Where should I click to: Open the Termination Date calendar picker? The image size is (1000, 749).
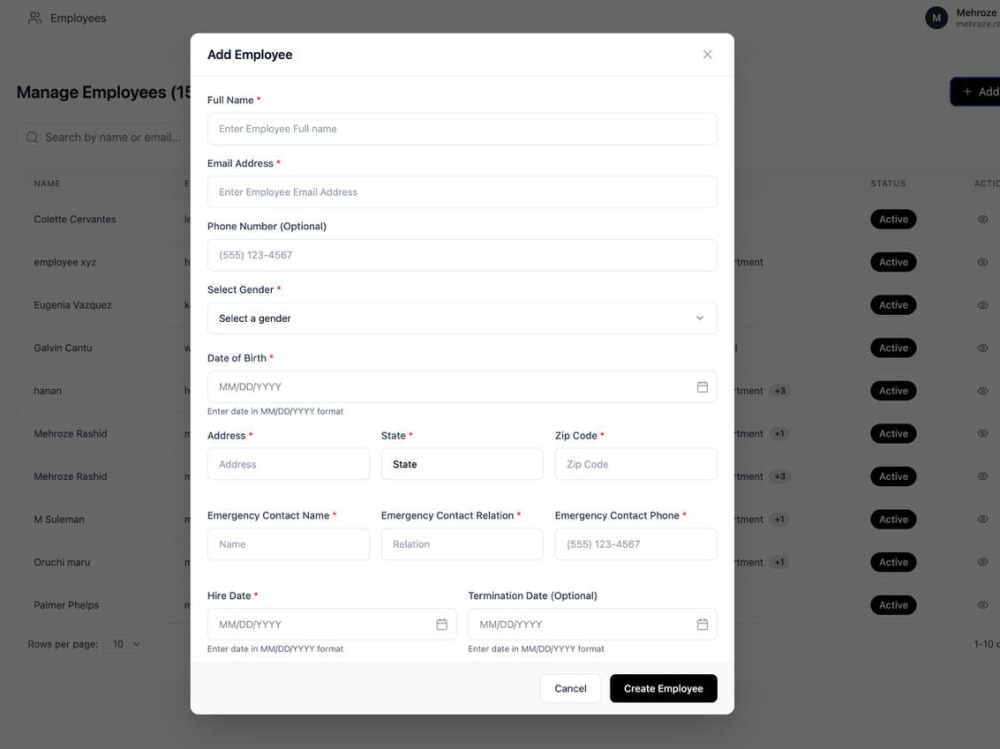(x=702, y=624)
